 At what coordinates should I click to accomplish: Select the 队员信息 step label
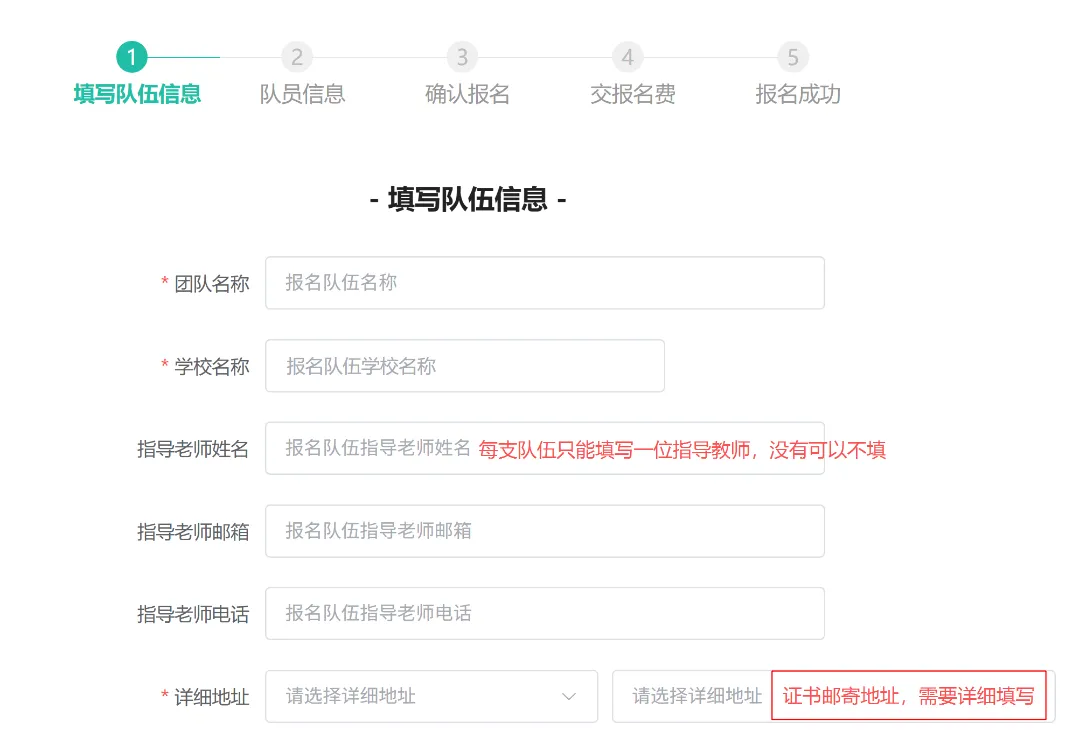click(x=302, y=94)
